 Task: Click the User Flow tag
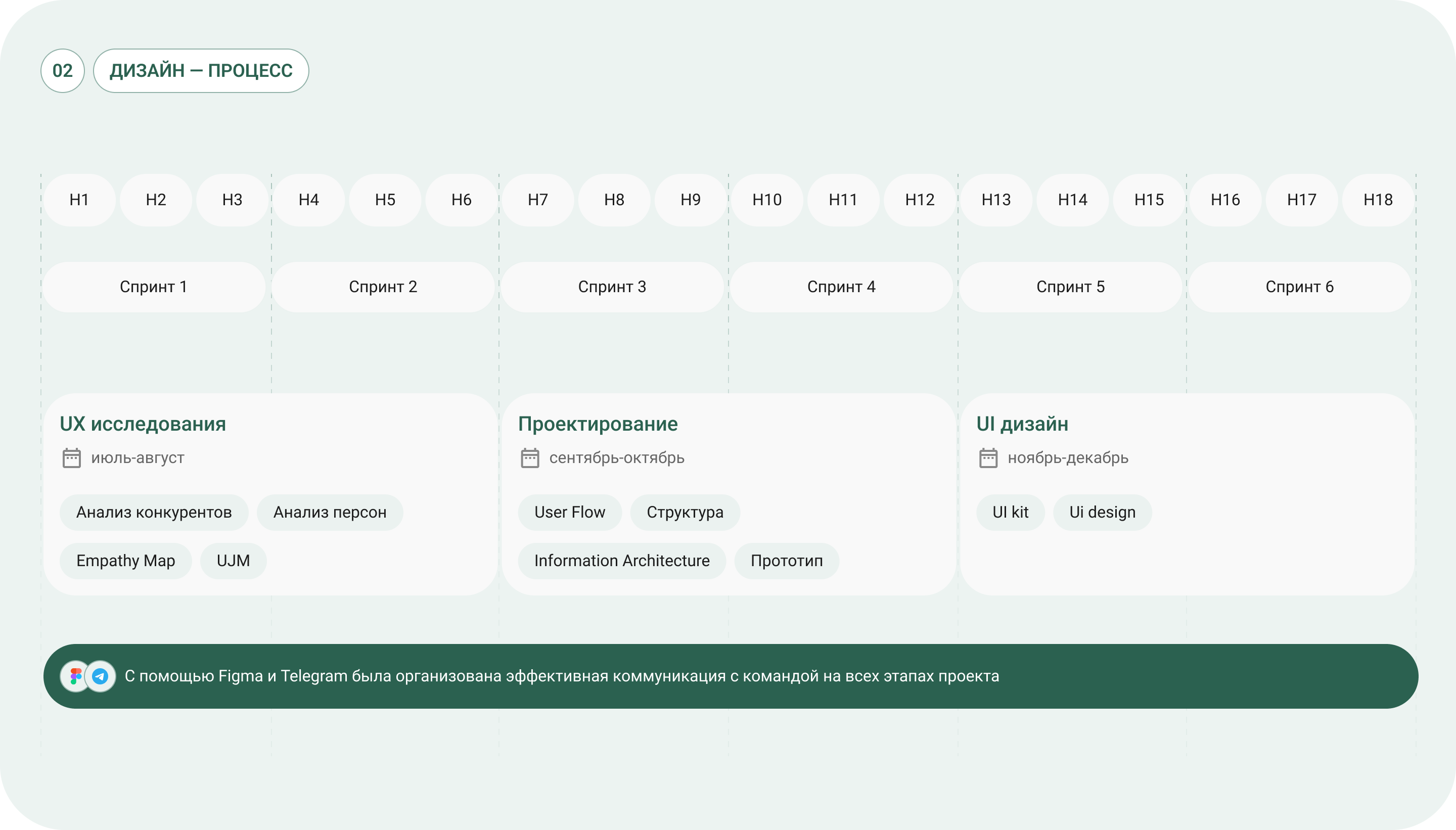click(x=570, y=512)
